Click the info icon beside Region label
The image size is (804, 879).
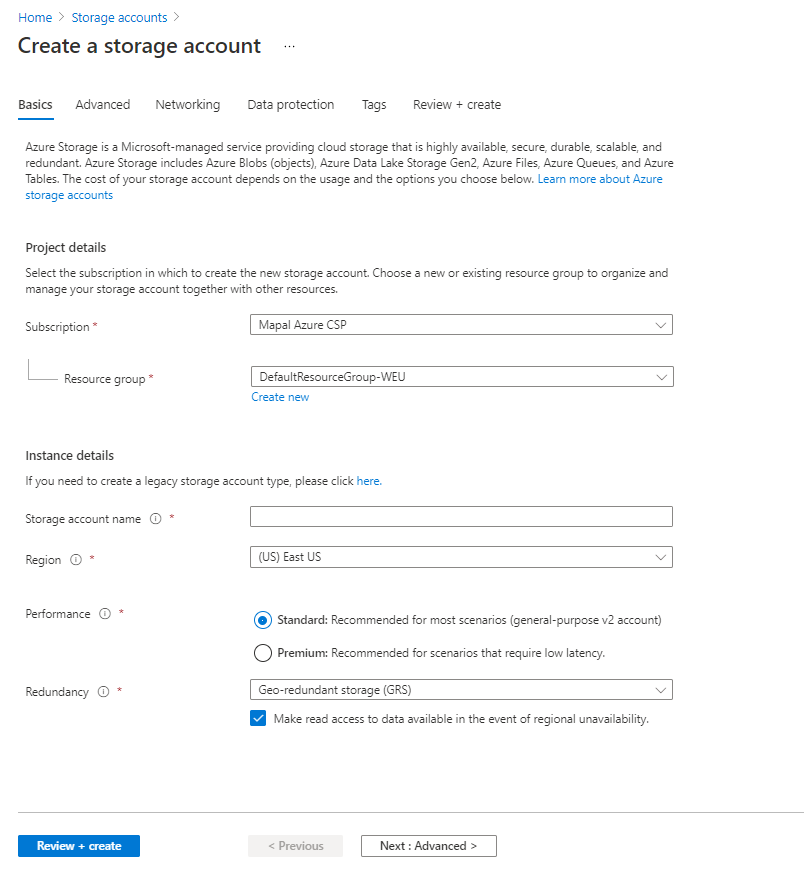pyautogui.click(x=76, y=560)
